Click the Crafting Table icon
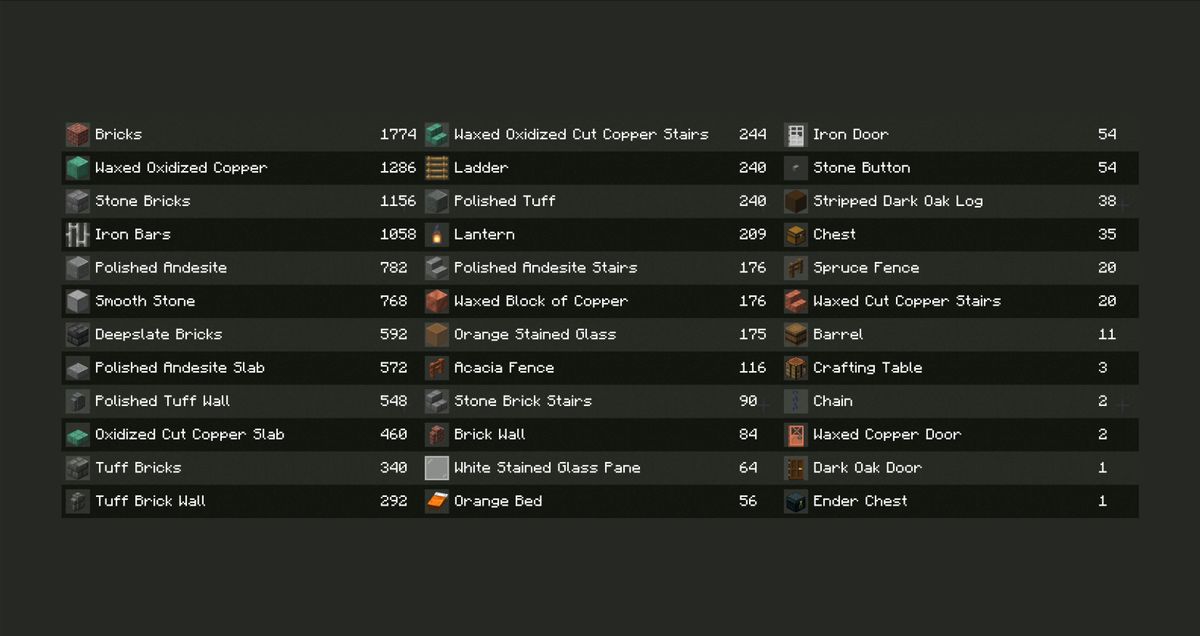Viewport: 1200px width, 636px height. click(795, 368)
